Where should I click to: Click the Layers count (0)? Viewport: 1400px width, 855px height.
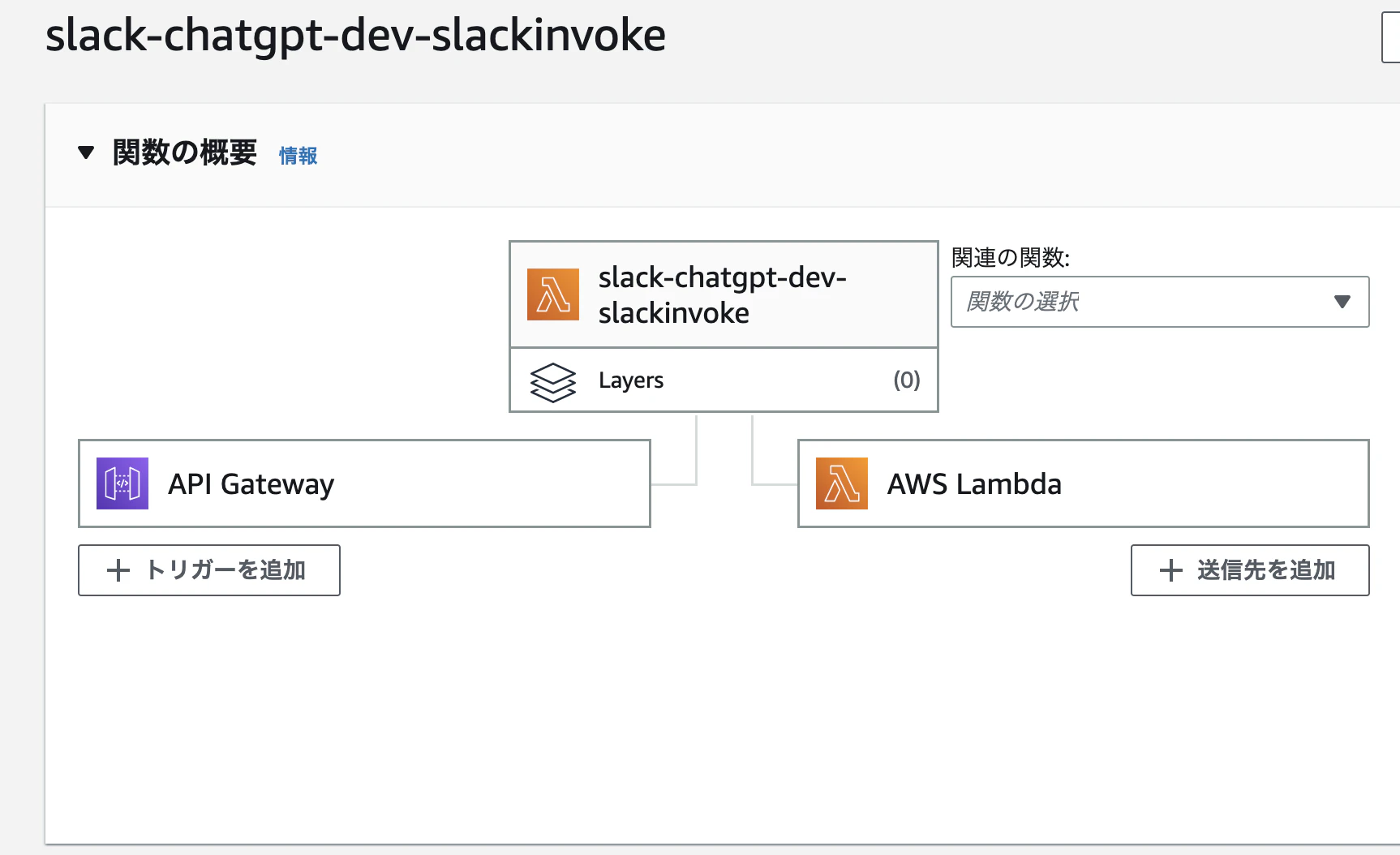coord(907,380)
